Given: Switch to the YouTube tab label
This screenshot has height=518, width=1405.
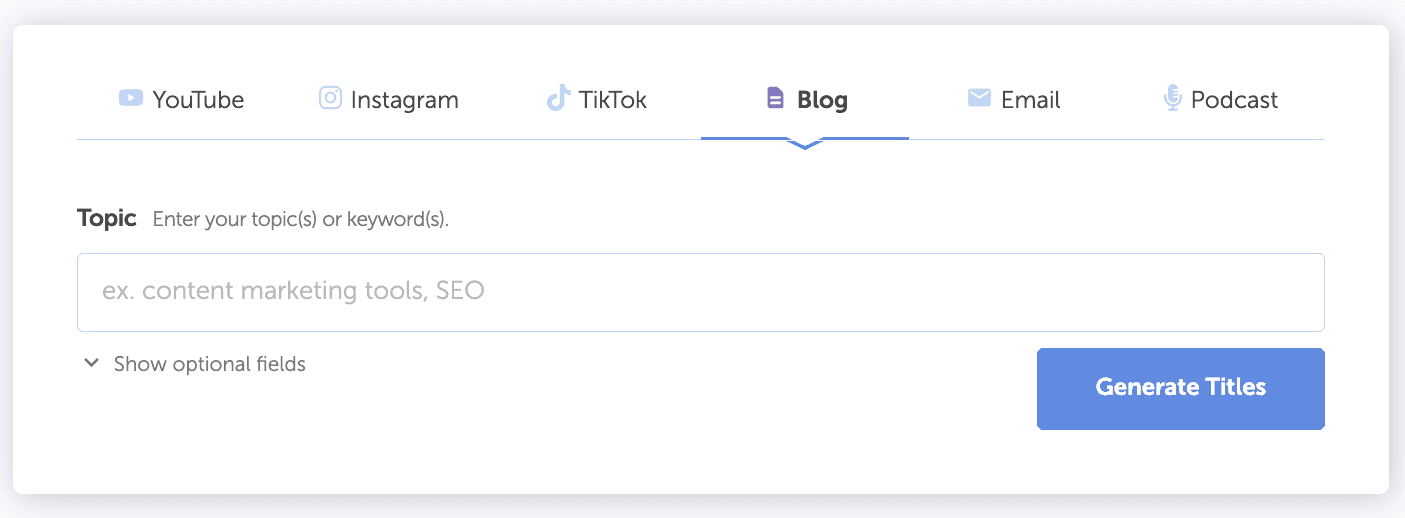Looking at the screenshot, I should (198, 100).
